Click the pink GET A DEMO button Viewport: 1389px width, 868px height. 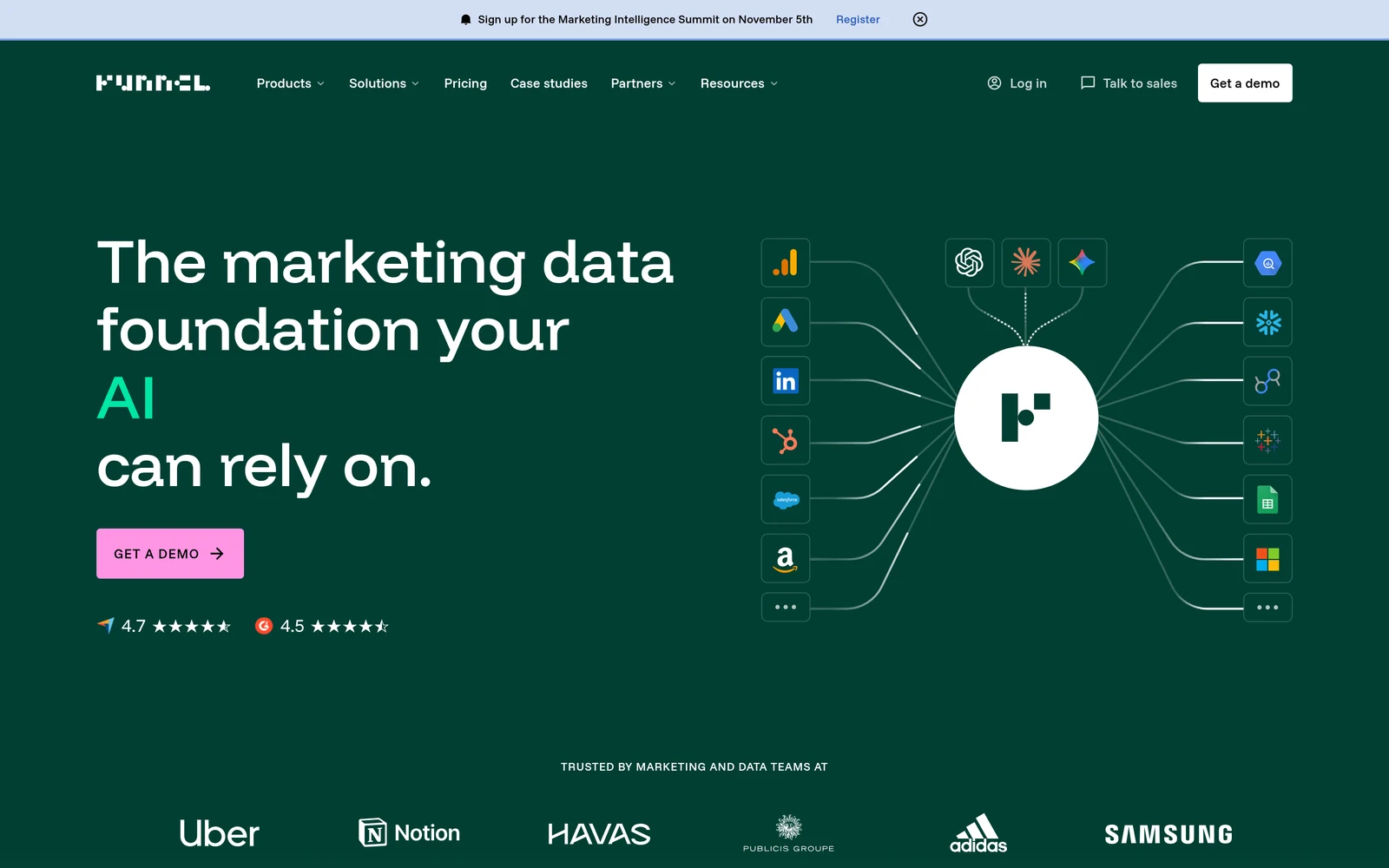170,554
